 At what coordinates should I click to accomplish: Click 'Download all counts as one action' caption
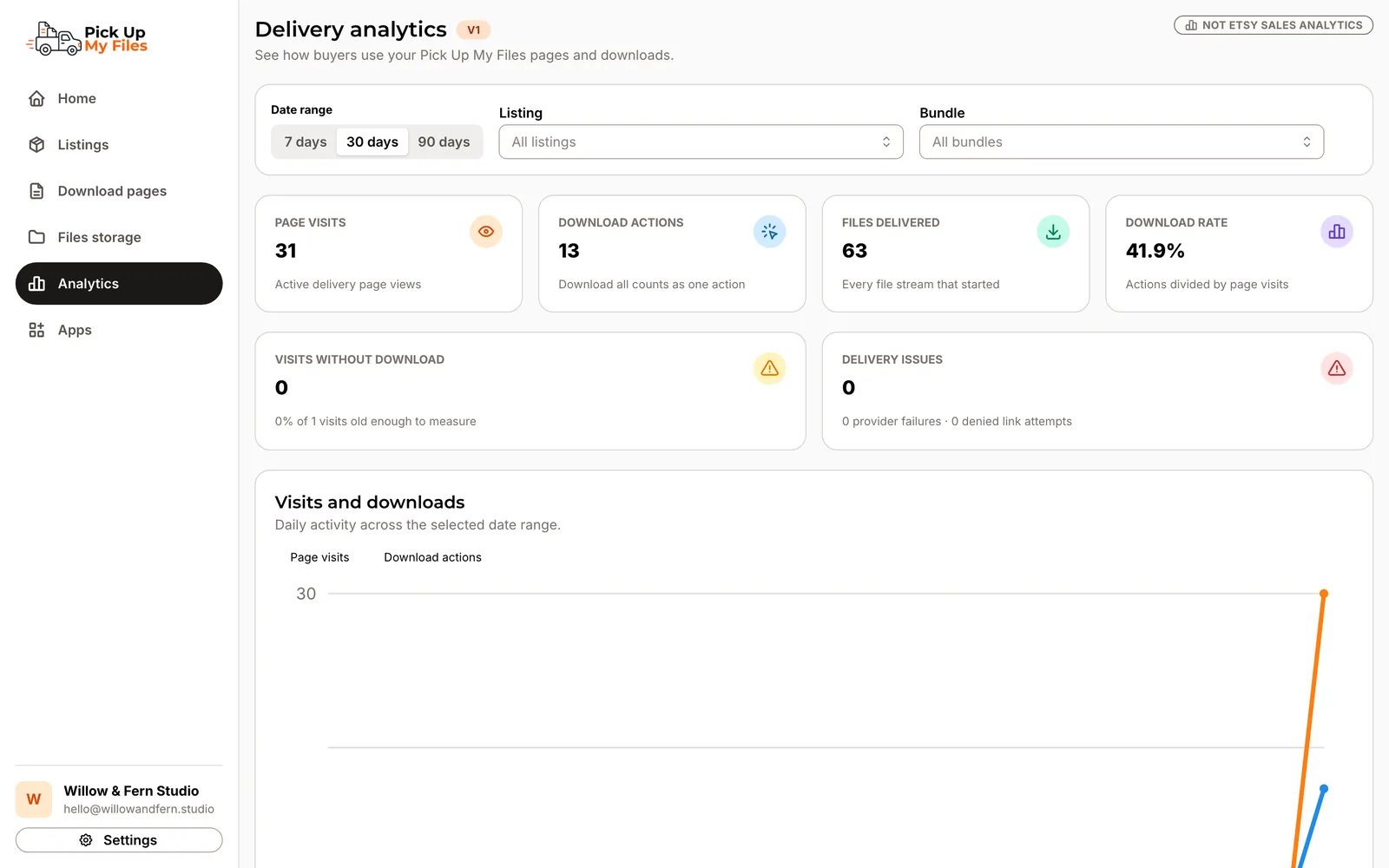click(651, 284)
